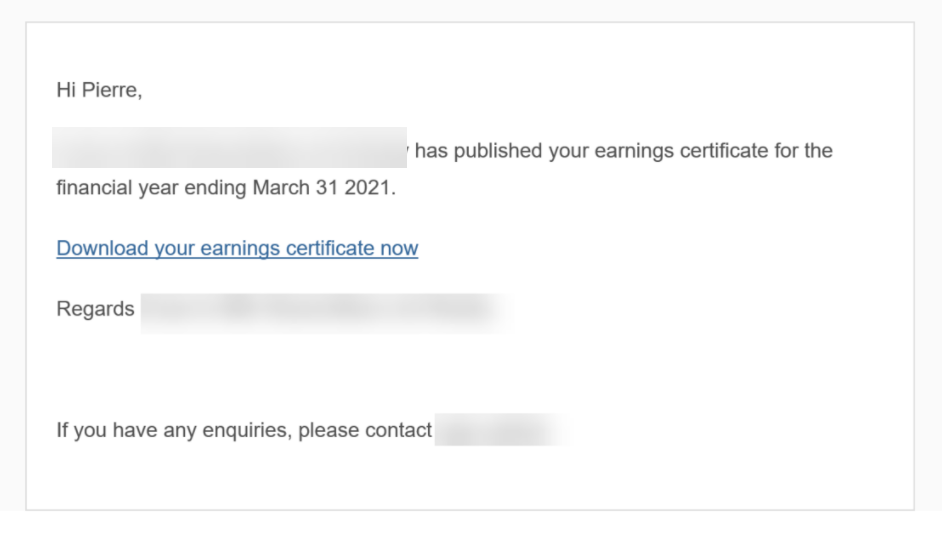Click the word 'Regards'
This screenshot has height=534, width=942.
96,309
